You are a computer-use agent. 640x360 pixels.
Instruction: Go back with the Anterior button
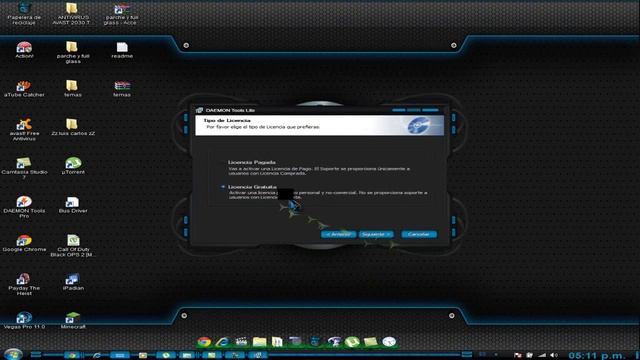[338, 234]
